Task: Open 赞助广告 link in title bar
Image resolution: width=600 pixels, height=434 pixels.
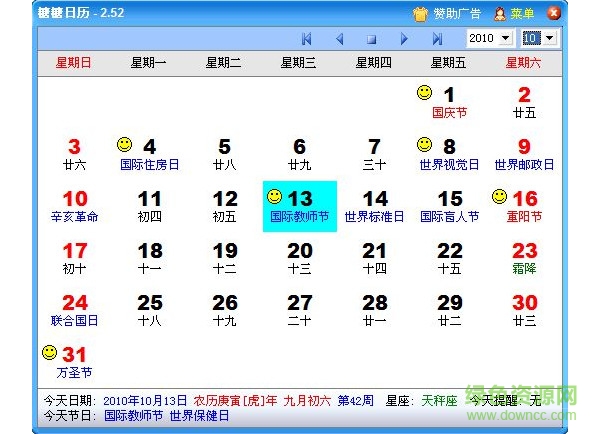Action: 457,14
